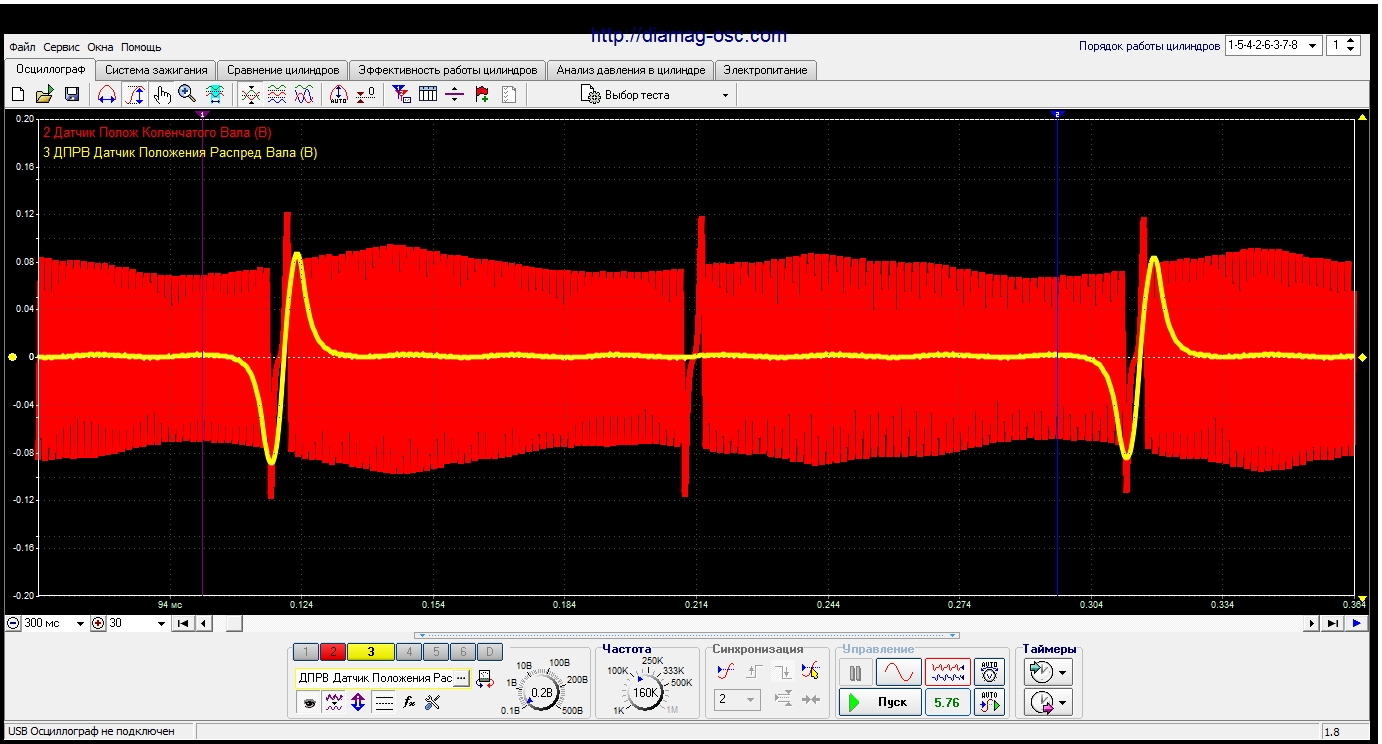This screenshot has width=1382, height=744.
Task: Click the AUTO scale toolbar icon
Action: point(338,95)
